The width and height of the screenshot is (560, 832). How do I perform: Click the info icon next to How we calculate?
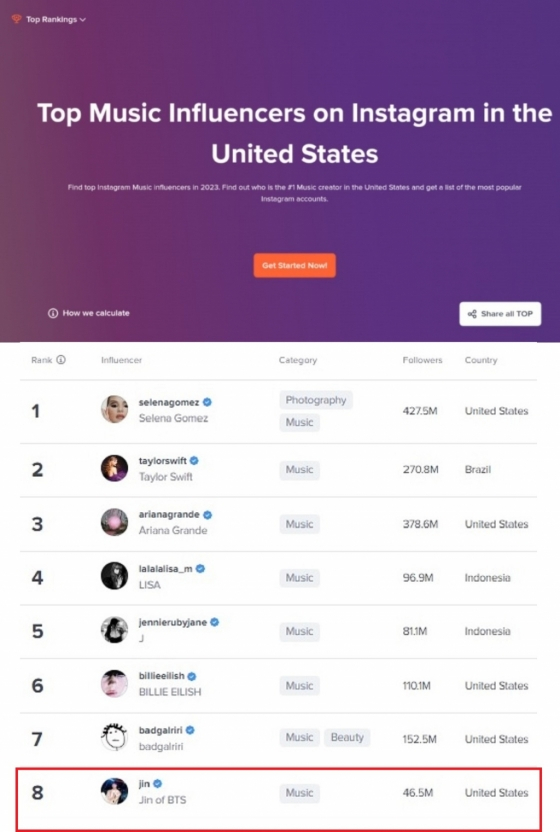(53, 313)
